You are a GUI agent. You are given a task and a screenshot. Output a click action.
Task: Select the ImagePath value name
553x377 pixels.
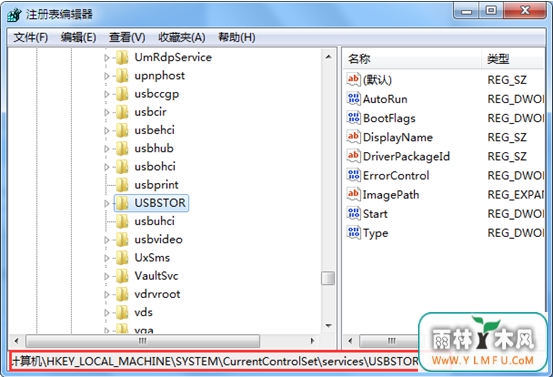point(391,195)
